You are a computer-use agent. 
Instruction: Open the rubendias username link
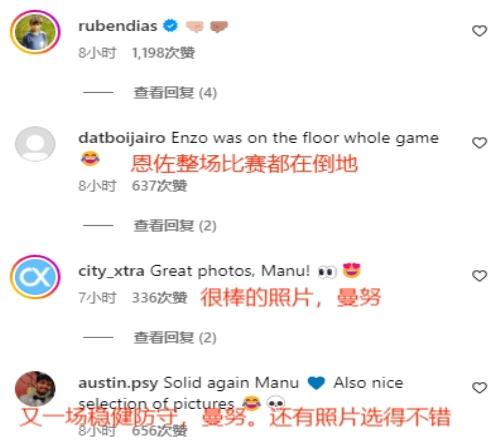pyautogui.click(x=118, y=26)
